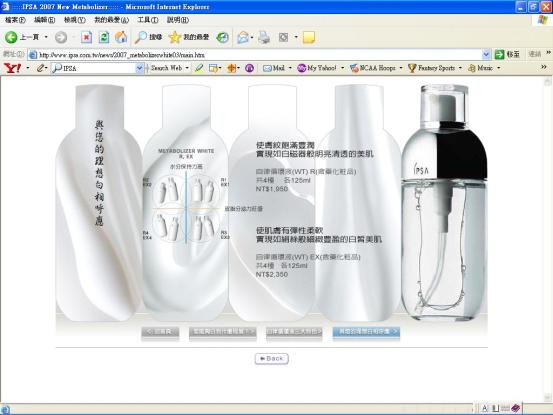The height and width of the screenshot is (415, 553).
Task: Click the Yahoo! Y! logo
Action: pyautogui.click(x=12, y=68)
